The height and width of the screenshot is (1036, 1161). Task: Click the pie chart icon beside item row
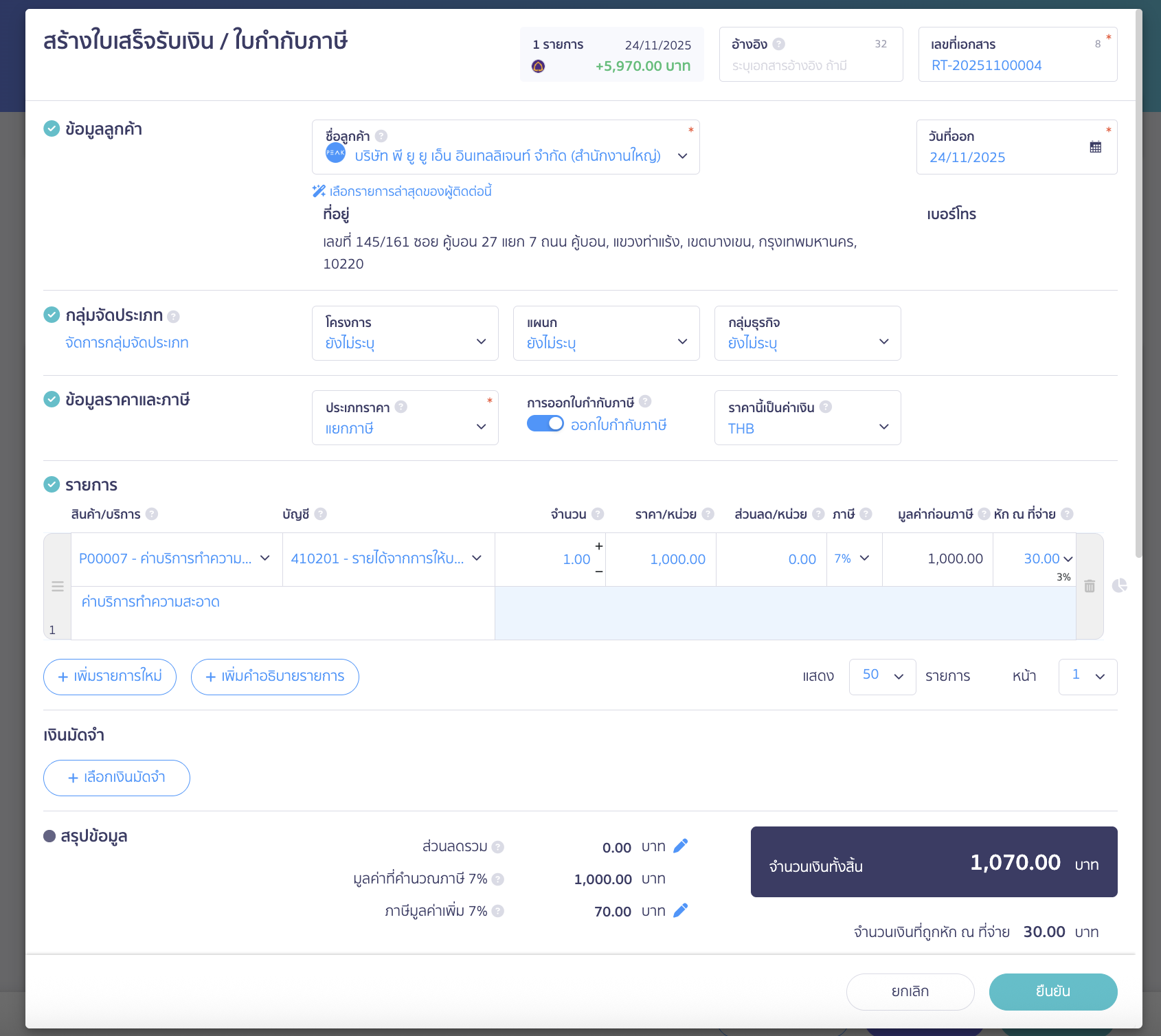coord(1119,585)
